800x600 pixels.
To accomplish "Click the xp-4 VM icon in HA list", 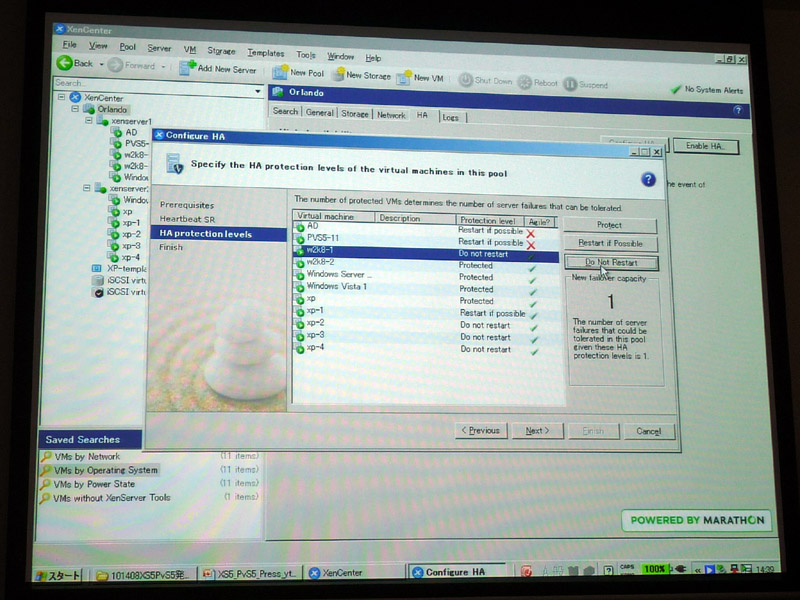I will point(300,349).
